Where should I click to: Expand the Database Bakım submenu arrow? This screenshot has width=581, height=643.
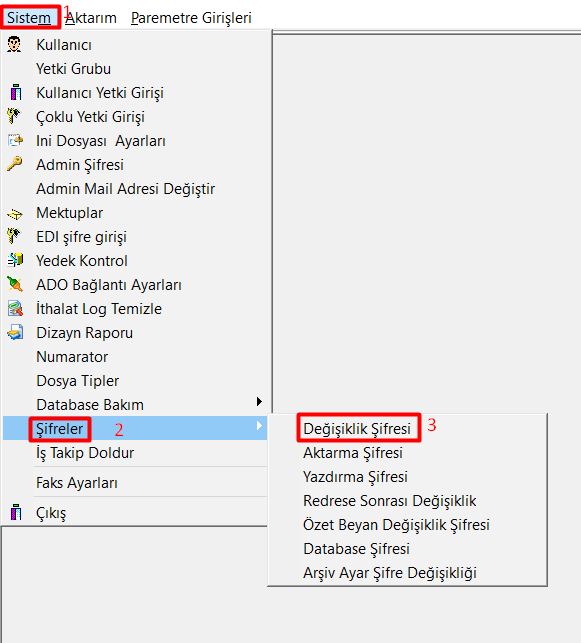259,401
